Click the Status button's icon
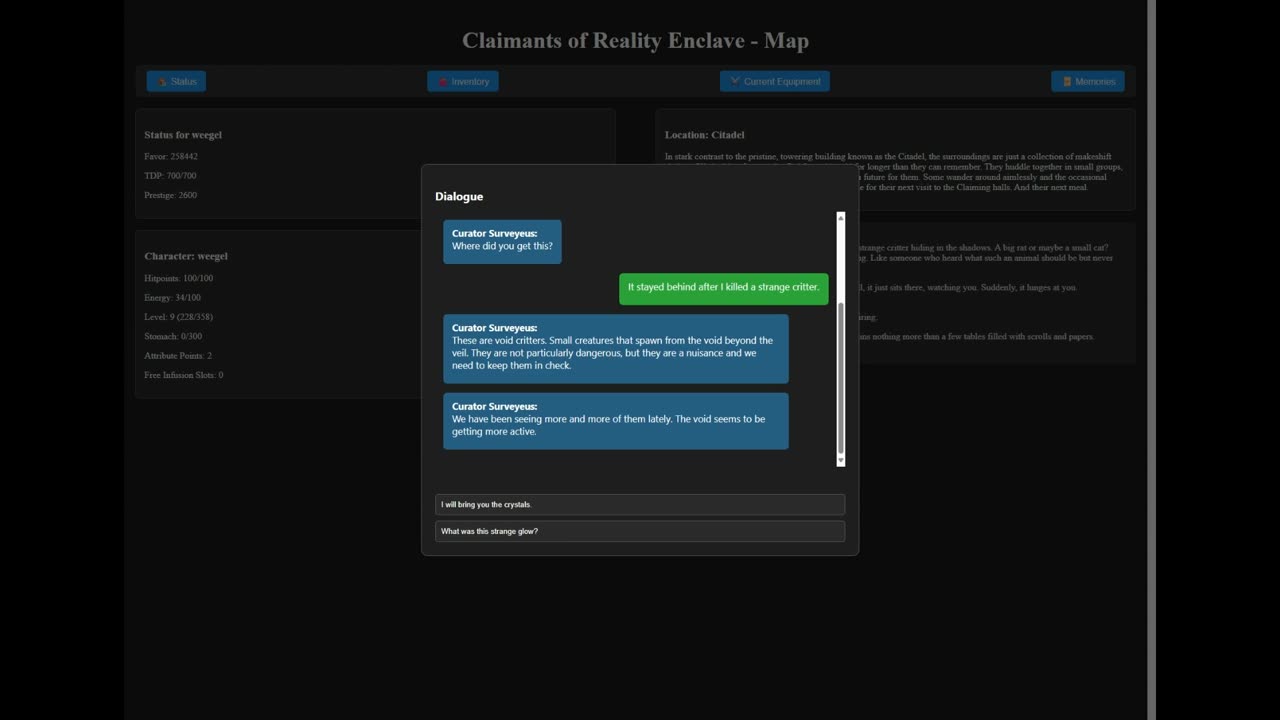The image size is (1280, 720). pyautogui.click(x=162, y=82)
